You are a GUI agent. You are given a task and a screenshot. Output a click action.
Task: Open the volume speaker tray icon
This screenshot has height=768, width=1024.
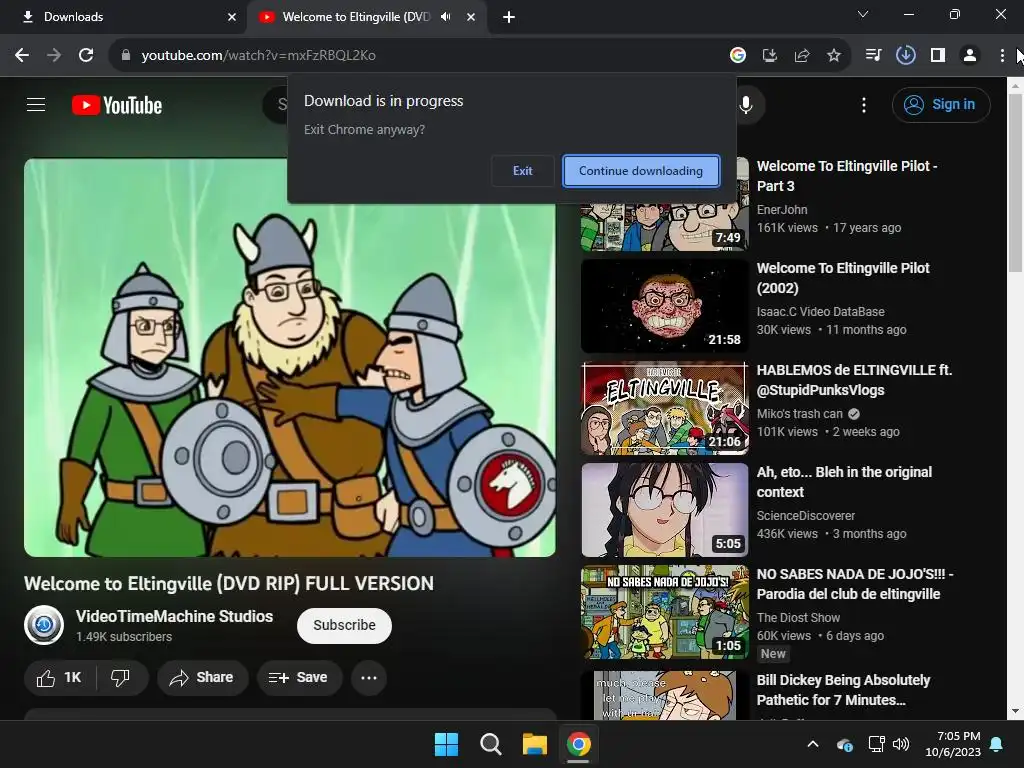point(901,744)
